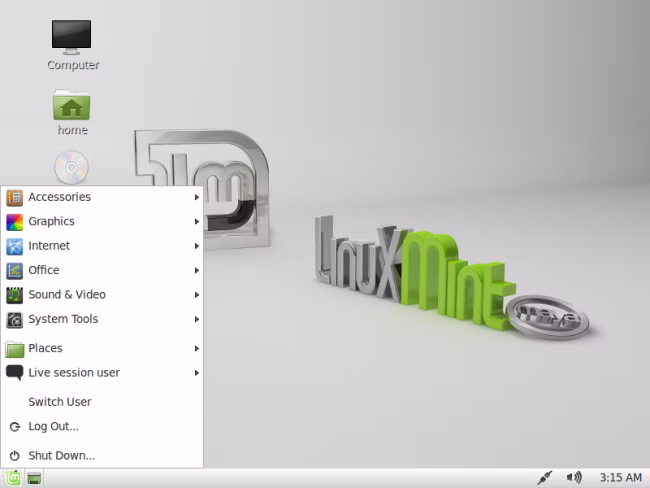Image resolution: width=650 pixels, height=488 pixels.
Task: Expand the Accessories submenu arrow
Action: pyautogui.click(x=197, y=197)
